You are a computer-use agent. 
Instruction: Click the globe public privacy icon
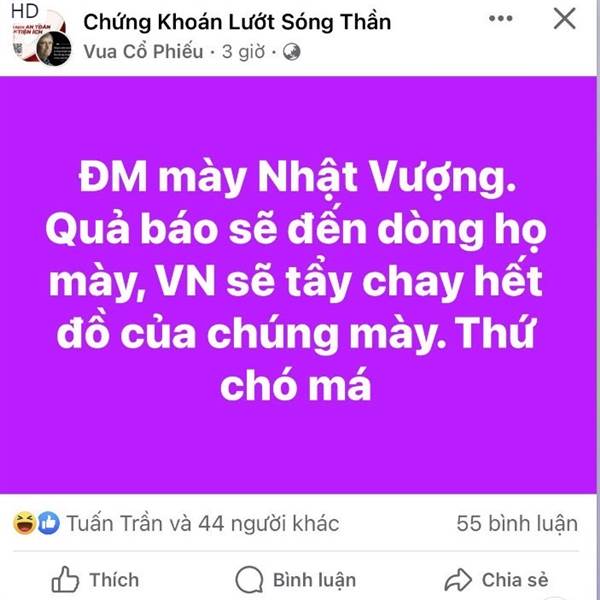pyautogui.click(x=292, y=52)
